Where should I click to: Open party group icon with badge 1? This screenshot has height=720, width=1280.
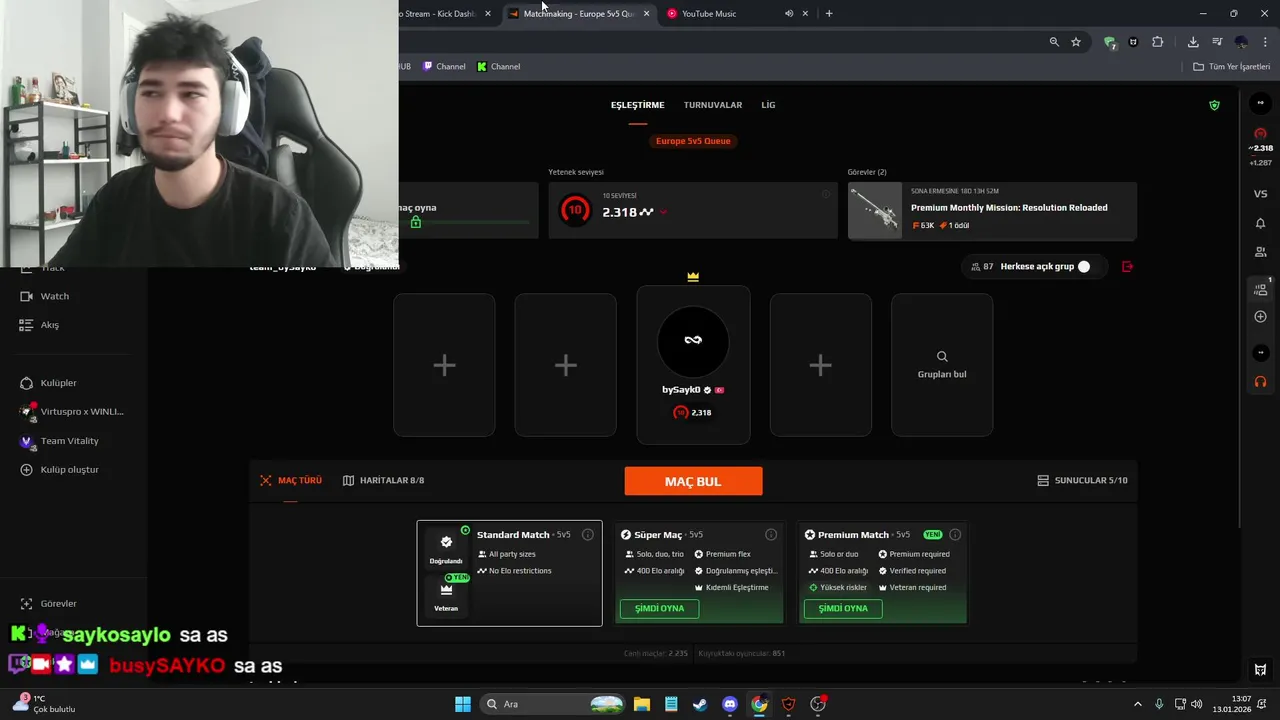tap(1260, 289)
